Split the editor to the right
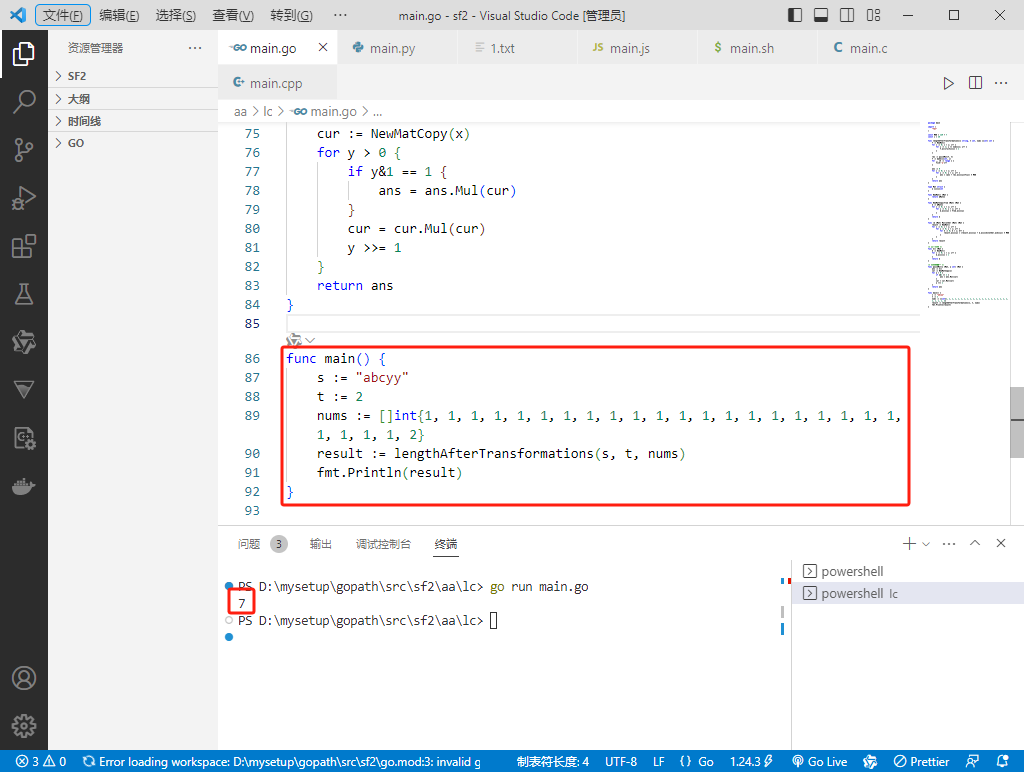 tap(975, 83)
